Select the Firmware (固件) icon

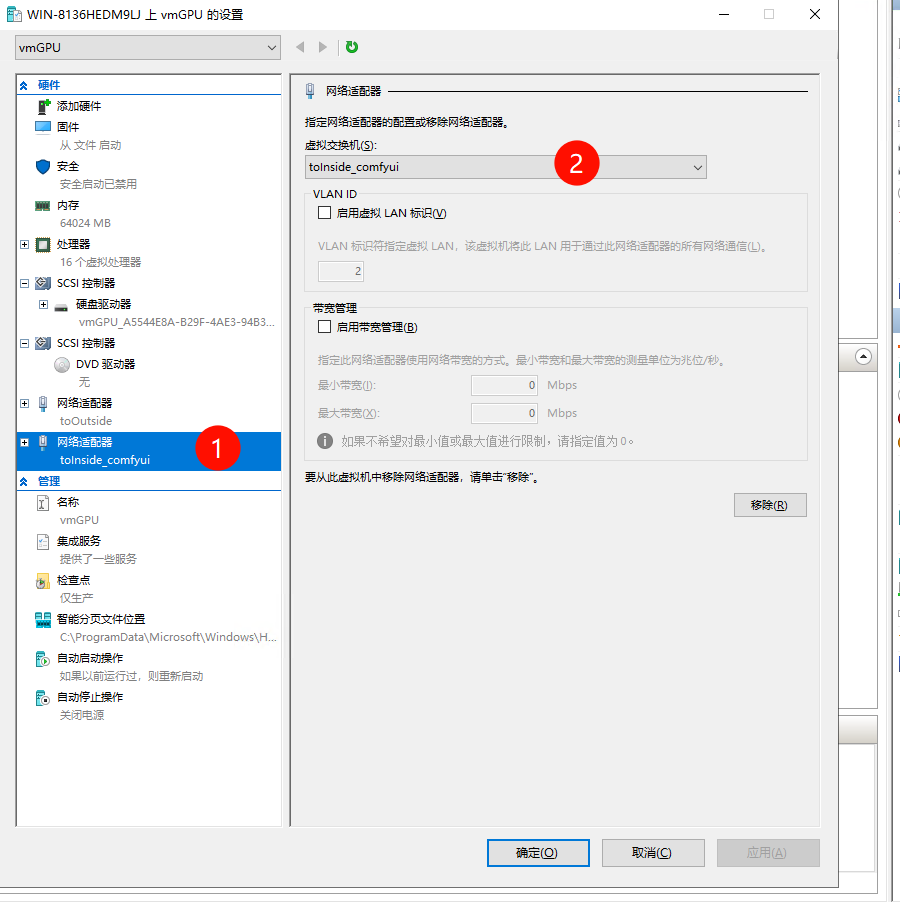tap(43, 127)
